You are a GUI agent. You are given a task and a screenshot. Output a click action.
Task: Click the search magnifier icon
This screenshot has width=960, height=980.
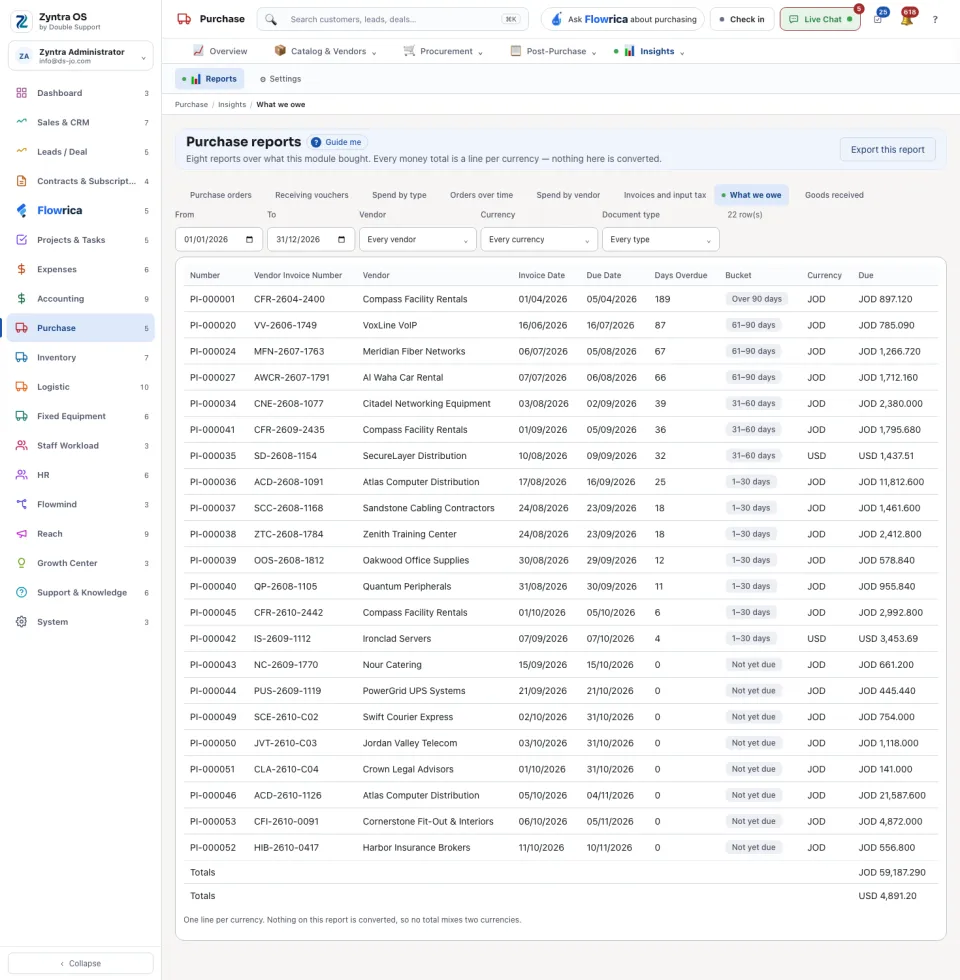coord(271,19)
